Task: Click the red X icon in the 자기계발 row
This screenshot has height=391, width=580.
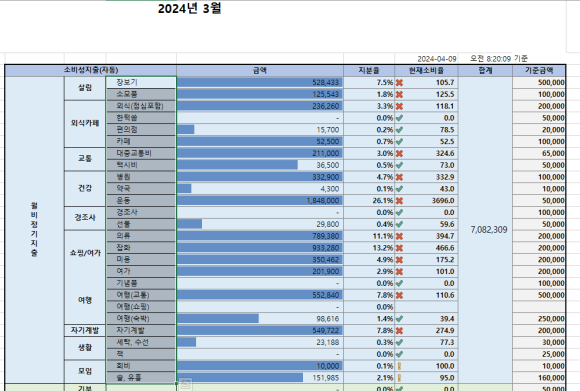Action: [x=399, y=331]
